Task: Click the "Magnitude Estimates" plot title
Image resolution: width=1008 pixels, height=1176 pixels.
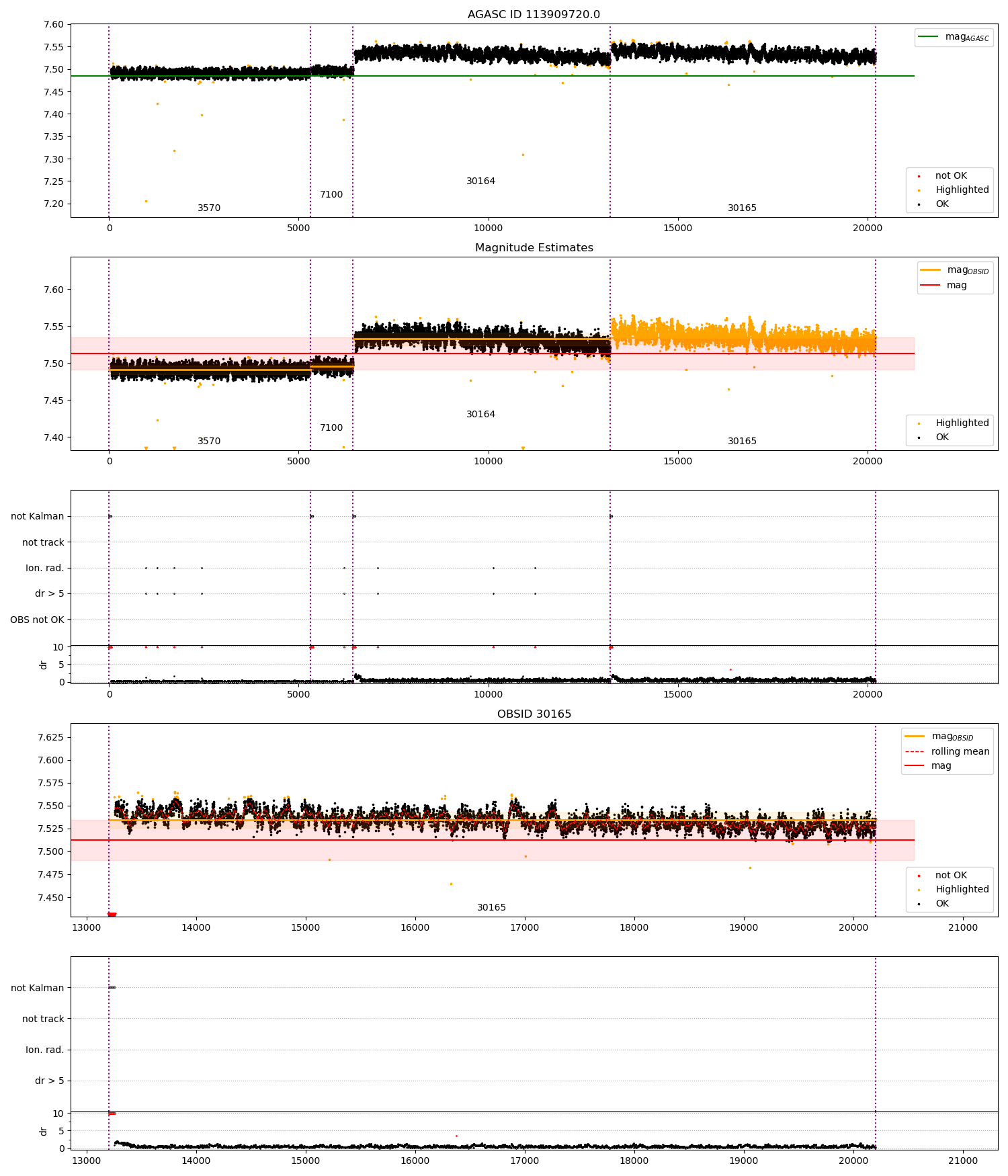Action: coord(534,248)
